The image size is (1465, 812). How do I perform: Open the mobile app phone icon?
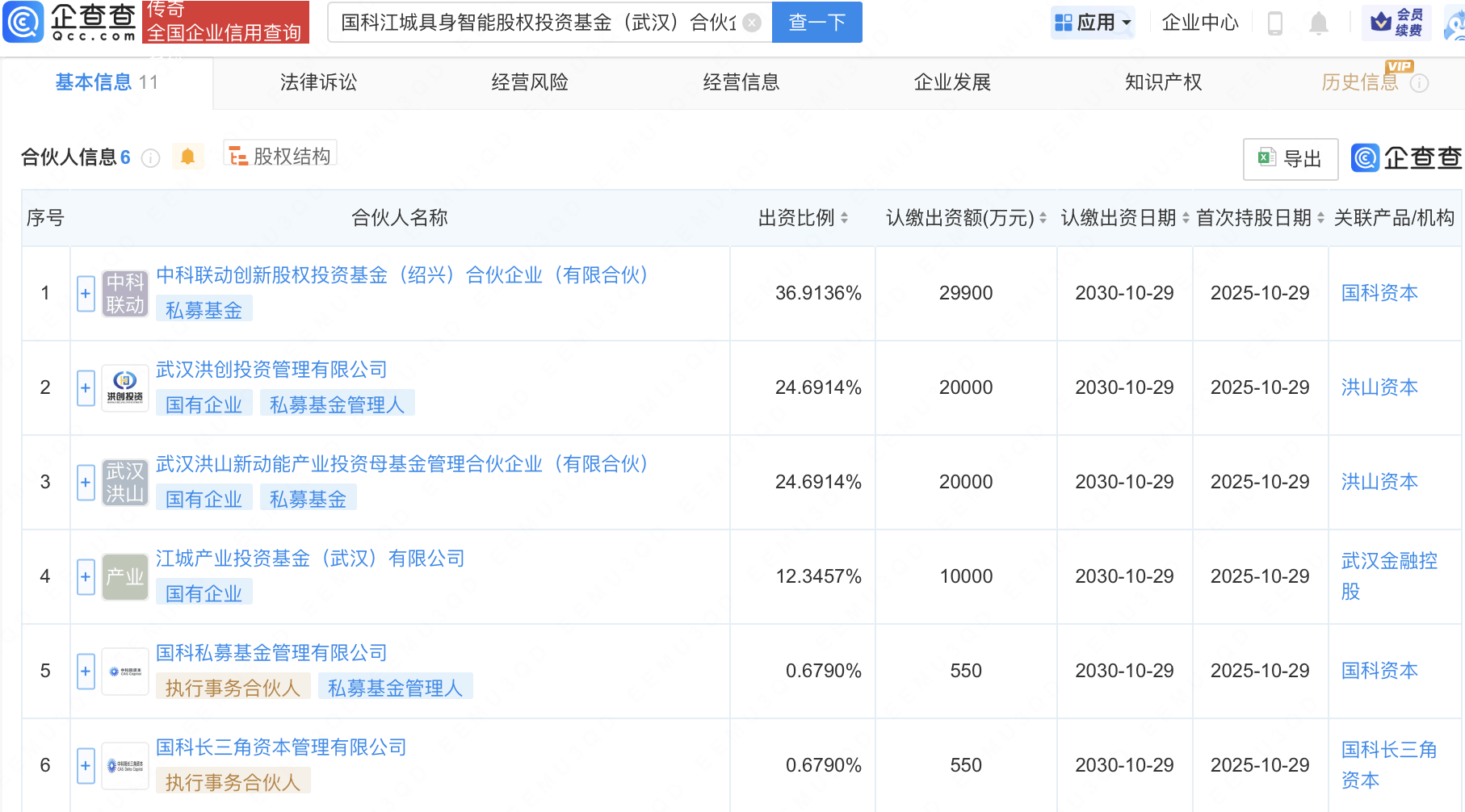(1275, 23)
